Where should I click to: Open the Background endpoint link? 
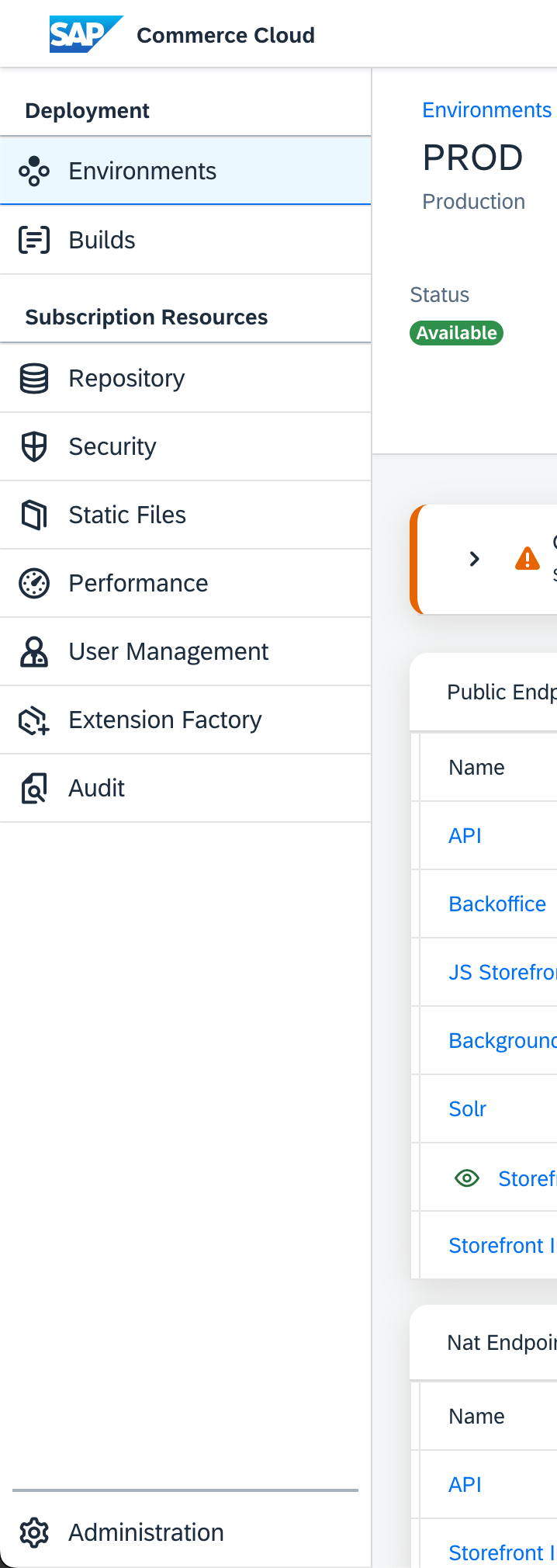tap(503, 1040)
